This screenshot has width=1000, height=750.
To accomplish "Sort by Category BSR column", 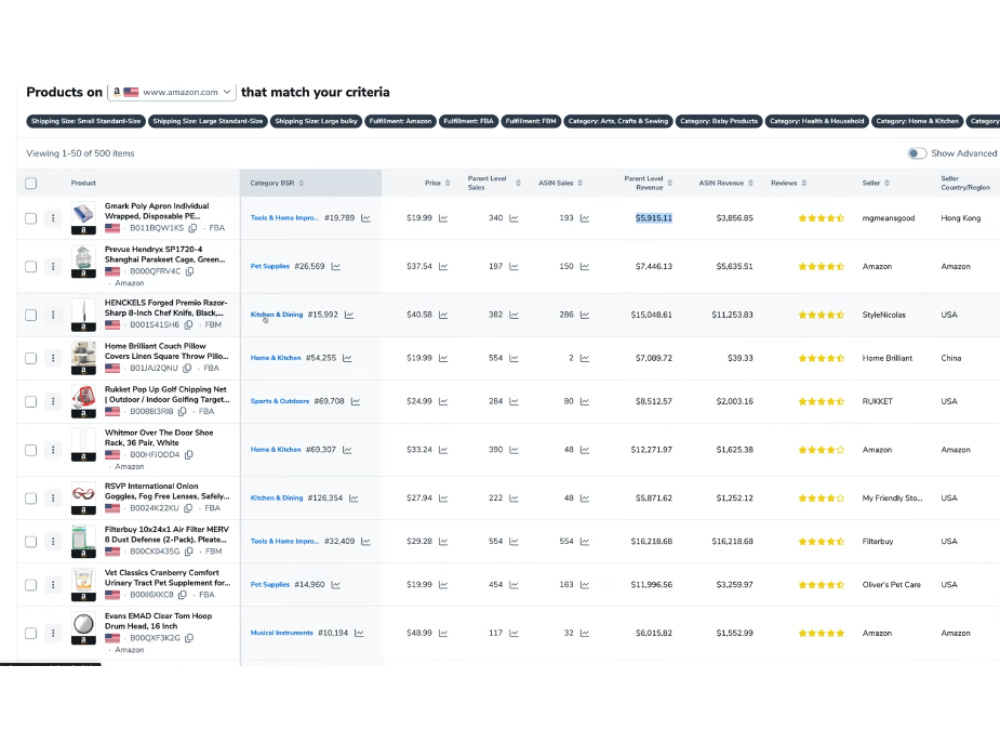I will (301, 184).
